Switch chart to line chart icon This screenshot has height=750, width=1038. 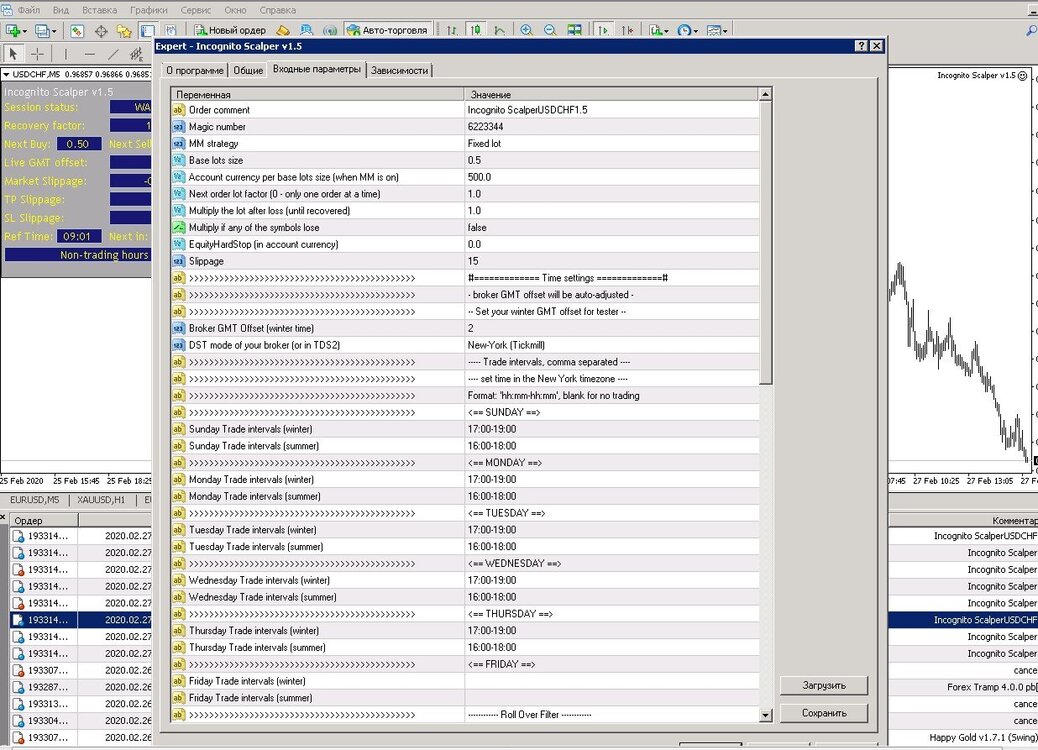499,30
